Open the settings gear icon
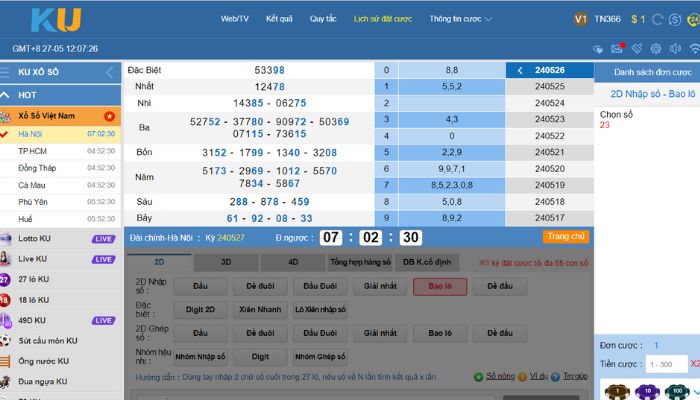This screenshot has width=700, height=400. pos(656,49)
